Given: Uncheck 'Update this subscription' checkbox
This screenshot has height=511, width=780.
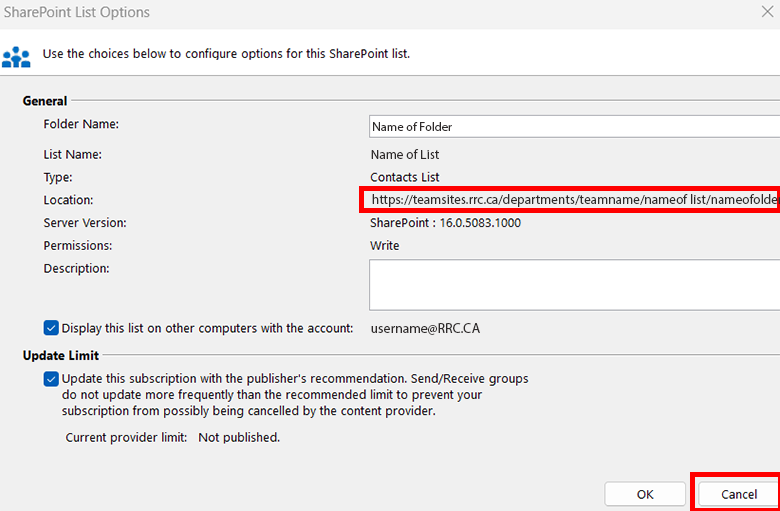Looking at the screenshot, I should point(51,379).
